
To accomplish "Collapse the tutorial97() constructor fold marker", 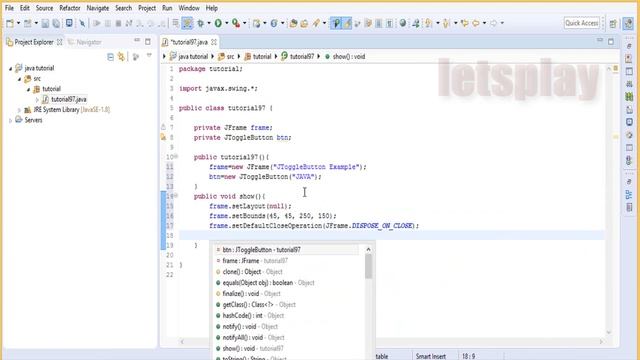I will 176,156.
